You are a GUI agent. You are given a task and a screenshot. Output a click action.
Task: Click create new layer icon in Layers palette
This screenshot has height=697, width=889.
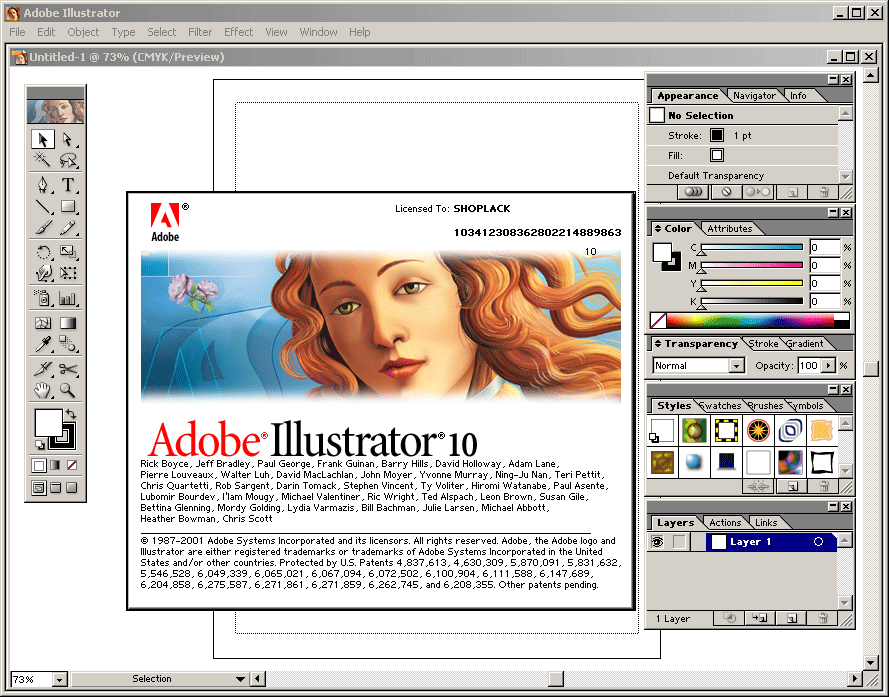[x=792, y=618]
